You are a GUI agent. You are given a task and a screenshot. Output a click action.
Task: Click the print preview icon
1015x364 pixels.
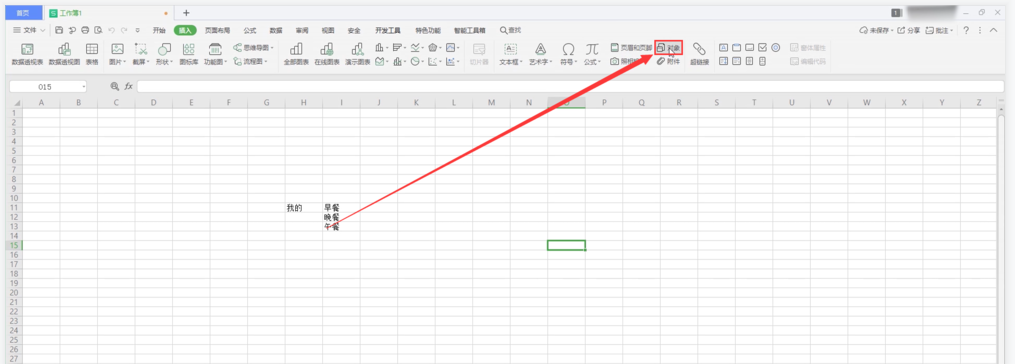(98, 30)
